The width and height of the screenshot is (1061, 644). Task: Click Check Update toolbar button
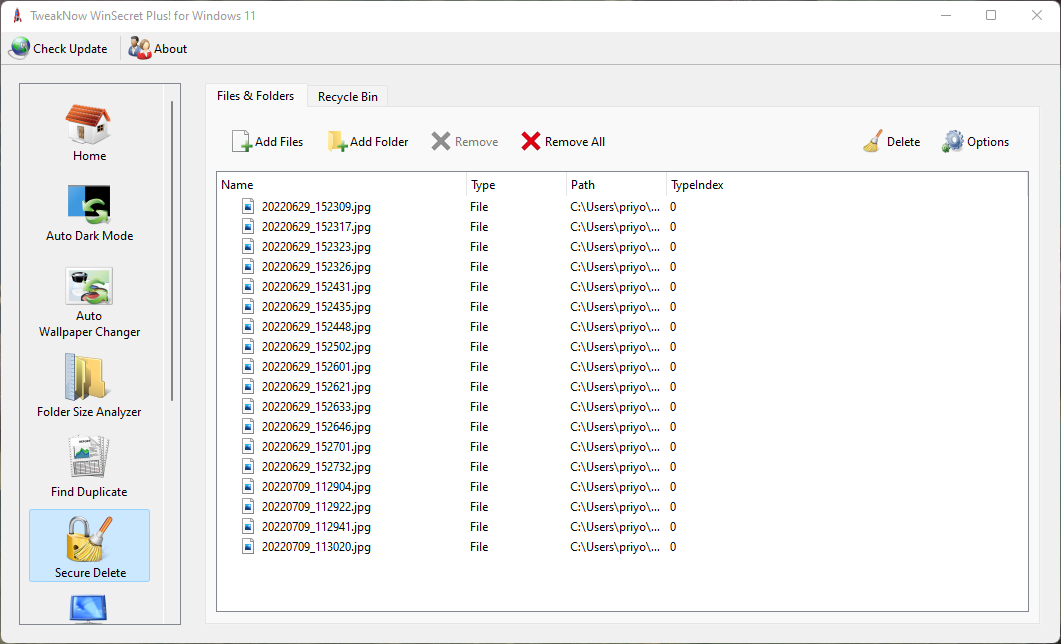click(58, 49)
